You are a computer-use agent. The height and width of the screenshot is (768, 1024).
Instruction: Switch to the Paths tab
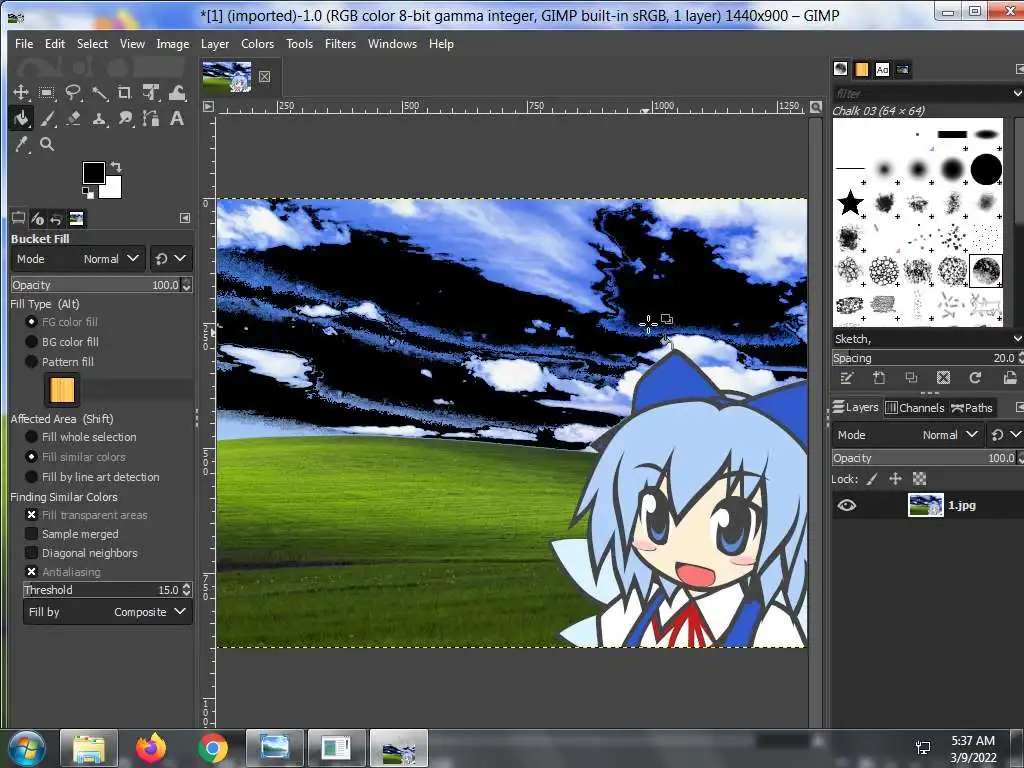(972, 408)
